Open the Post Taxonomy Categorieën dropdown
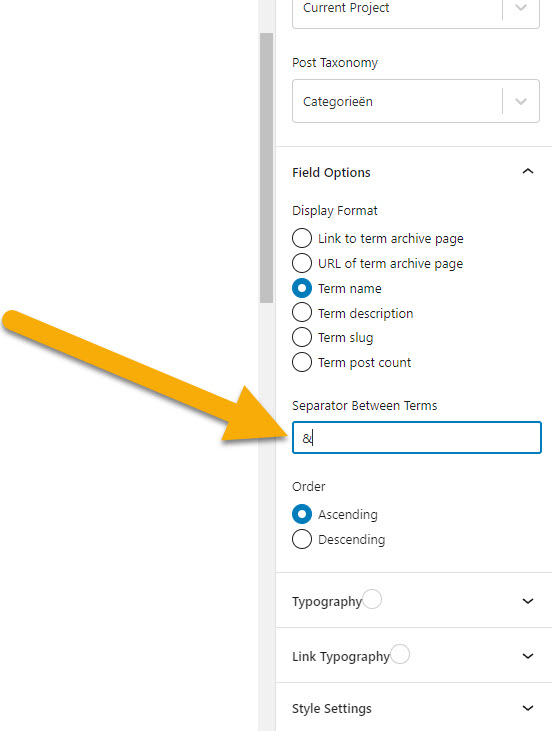This screenshot has height=731, width=552. [416, 101]
